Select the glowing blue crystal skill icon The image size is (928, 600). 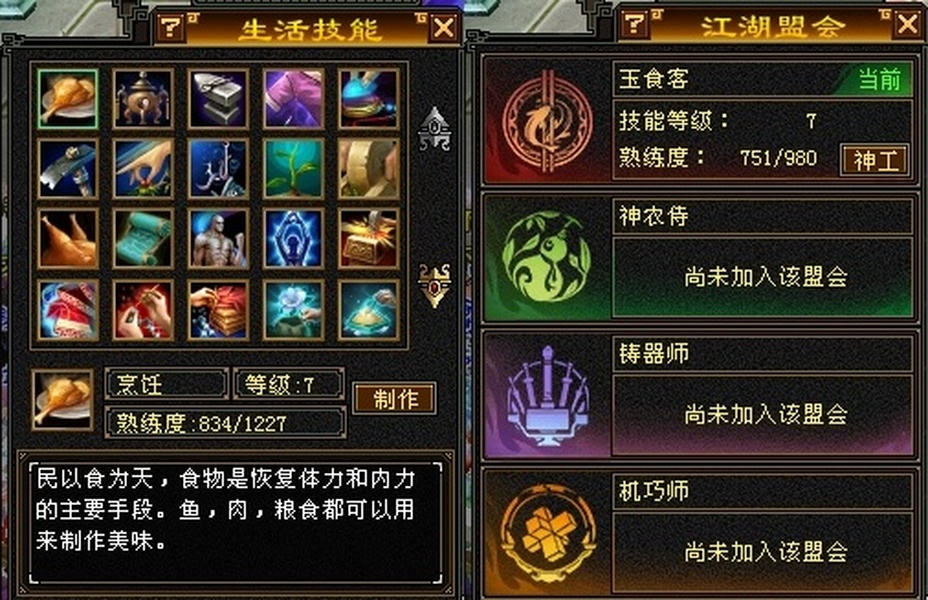[x=294, y=239]
